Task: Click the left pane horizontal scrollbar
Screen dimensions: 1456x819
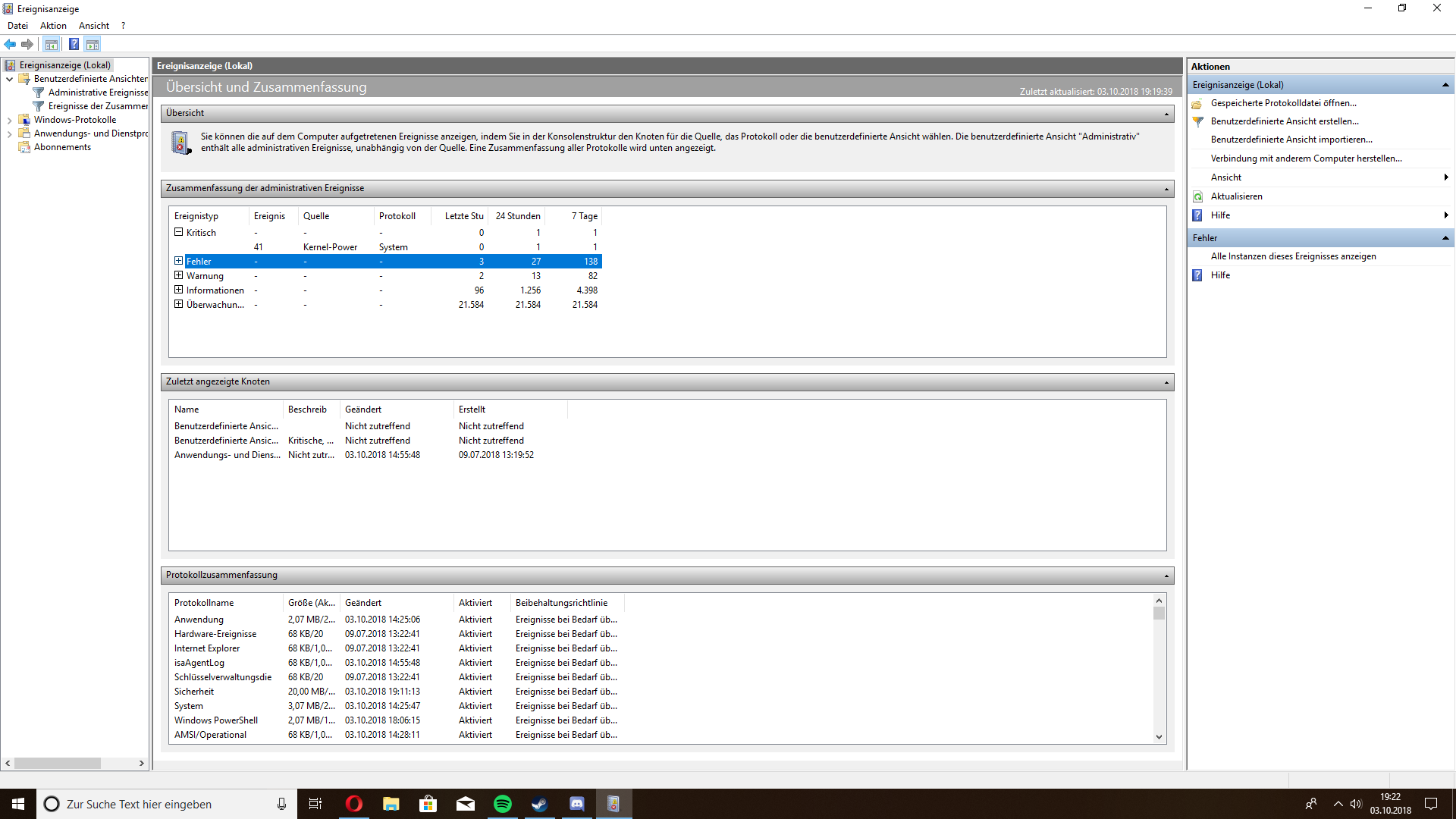Action: coord(57,763)
